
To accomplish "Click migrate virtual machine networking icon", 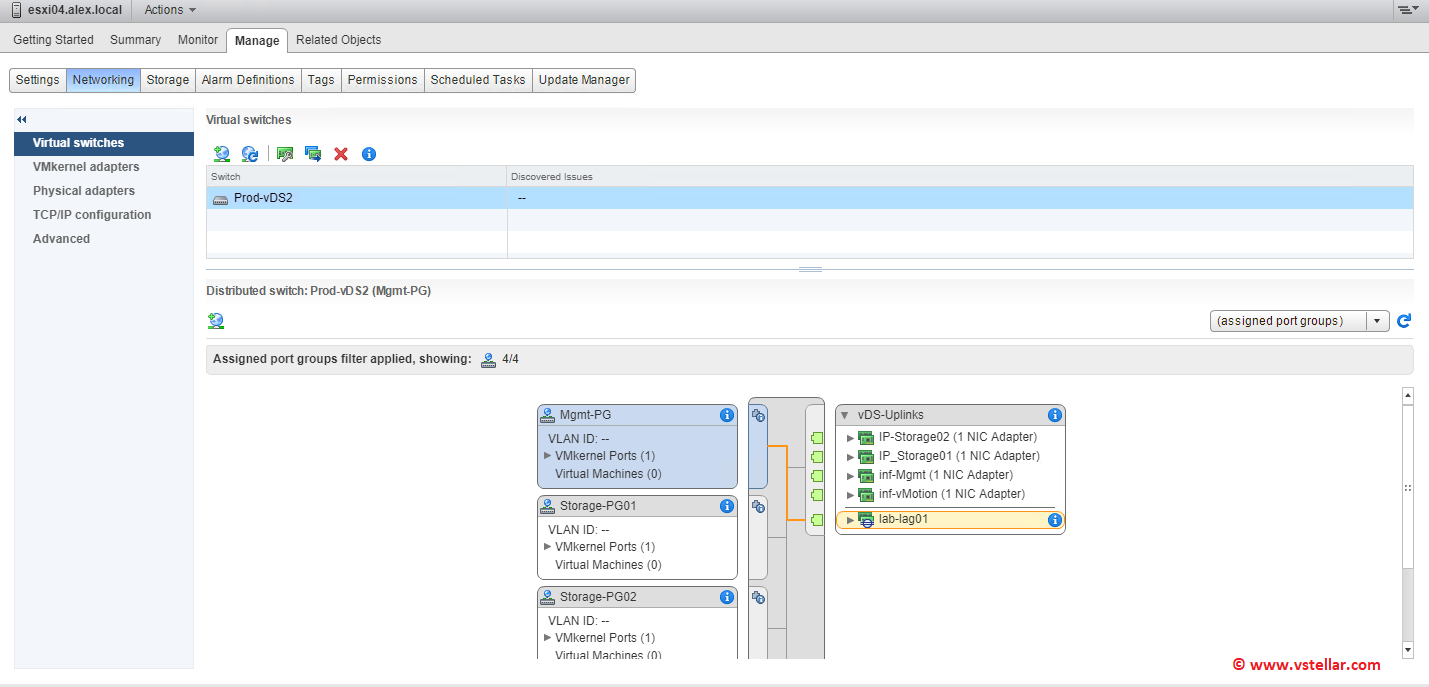I will tap(313, 154).
